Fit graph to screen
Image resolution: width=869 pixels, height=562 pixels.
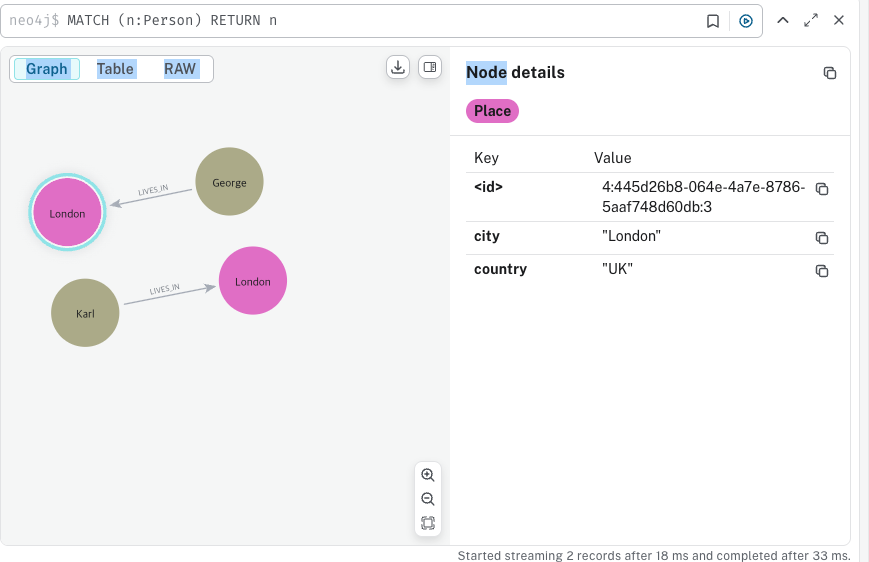(x=428, y=523)
